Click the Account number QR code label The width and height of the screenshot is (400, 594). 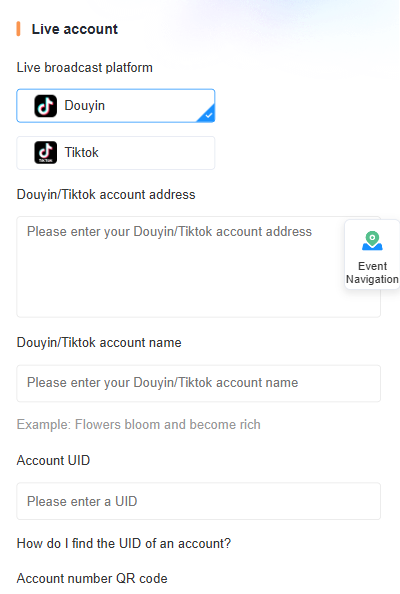coord(92,578)
